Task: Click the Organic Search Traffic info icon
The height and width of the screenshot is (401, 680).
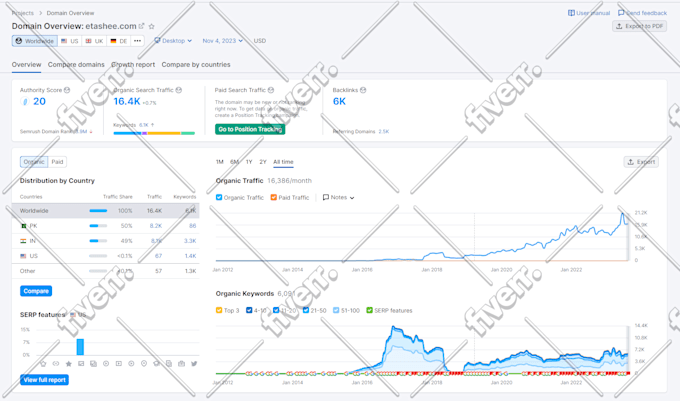Action: 179,90
